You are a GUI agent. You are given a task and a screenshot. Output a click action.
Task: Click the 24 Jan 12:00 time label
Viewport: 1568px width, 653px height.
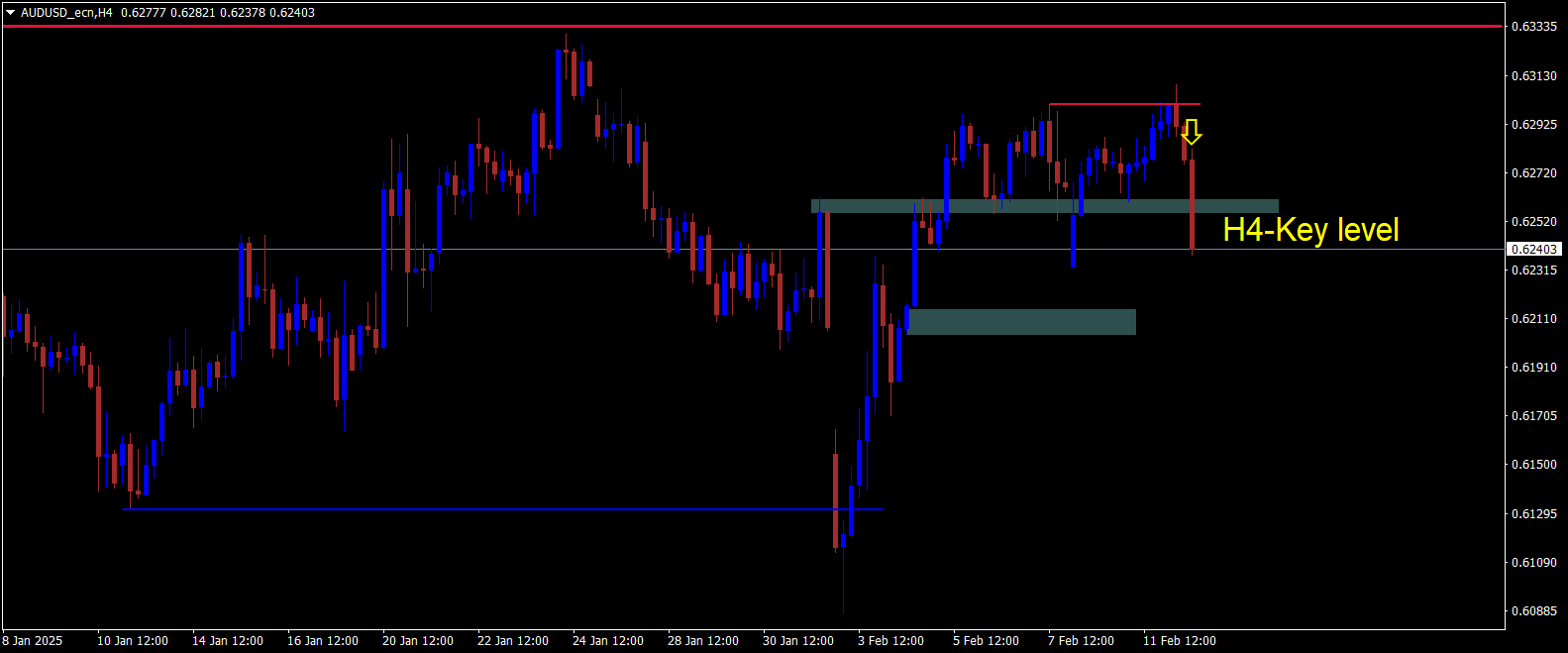[x=608, y=641]
